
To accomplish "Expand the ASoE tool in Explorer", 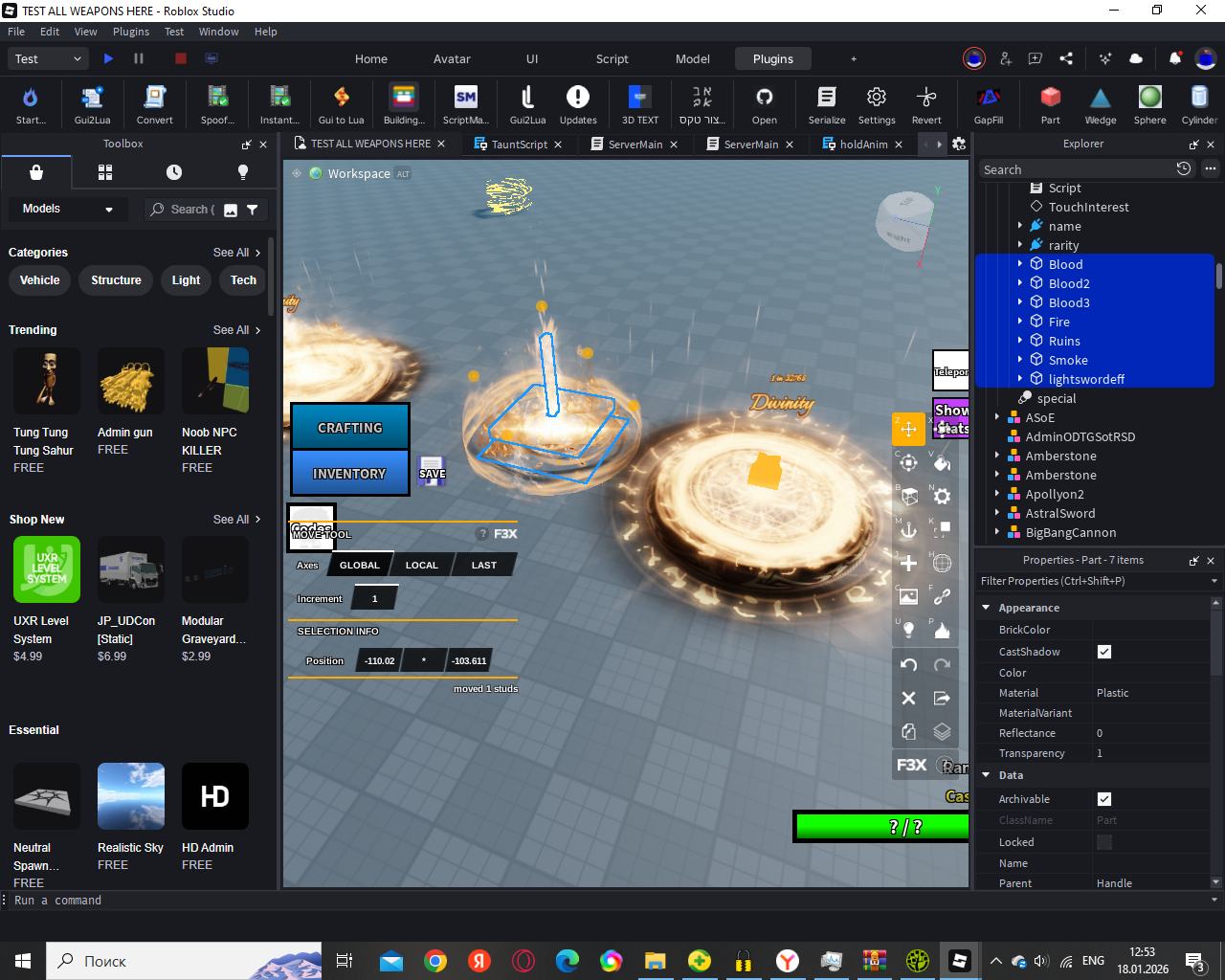I will [x=997, y=417].
